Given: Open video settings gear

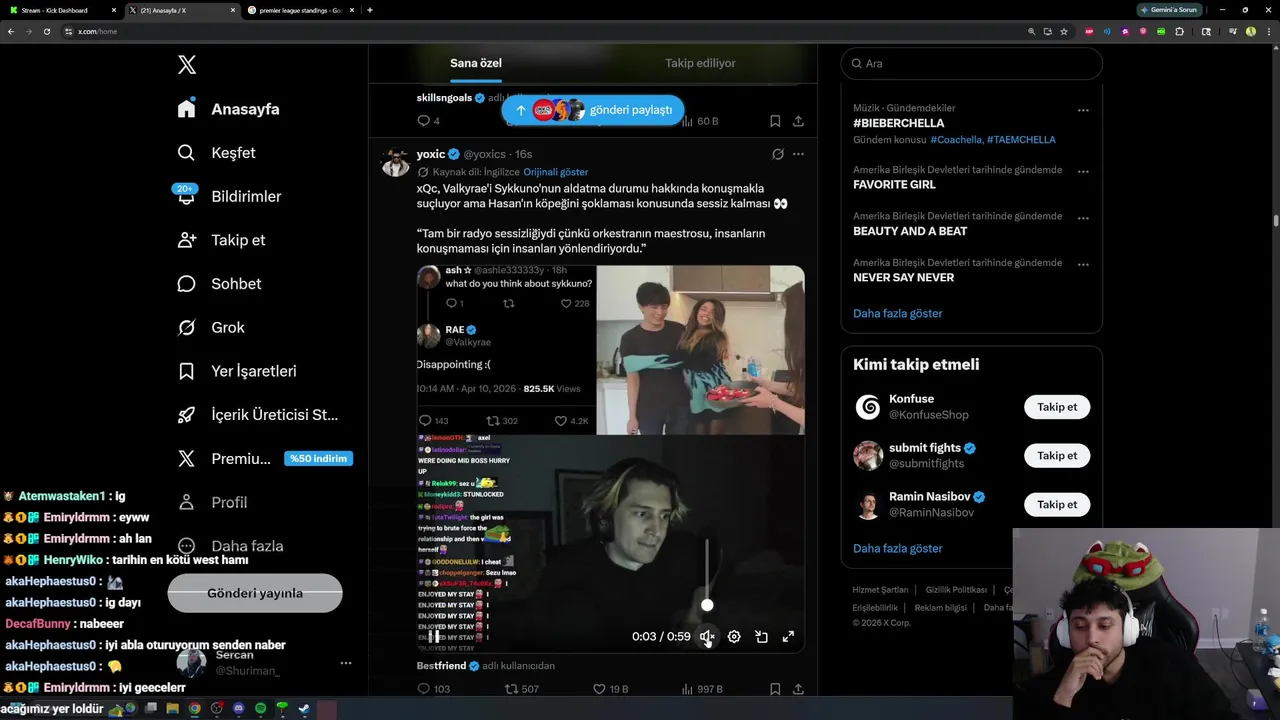Looking at the screenshot, I should coord(734,636).
